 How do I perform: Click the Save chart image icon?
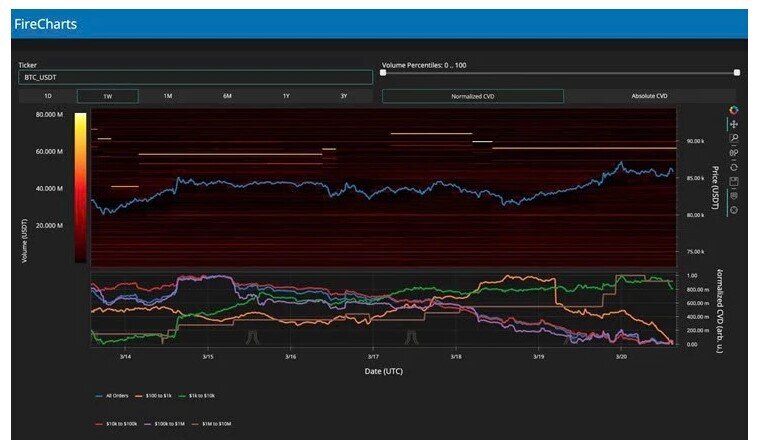[734, 181]
